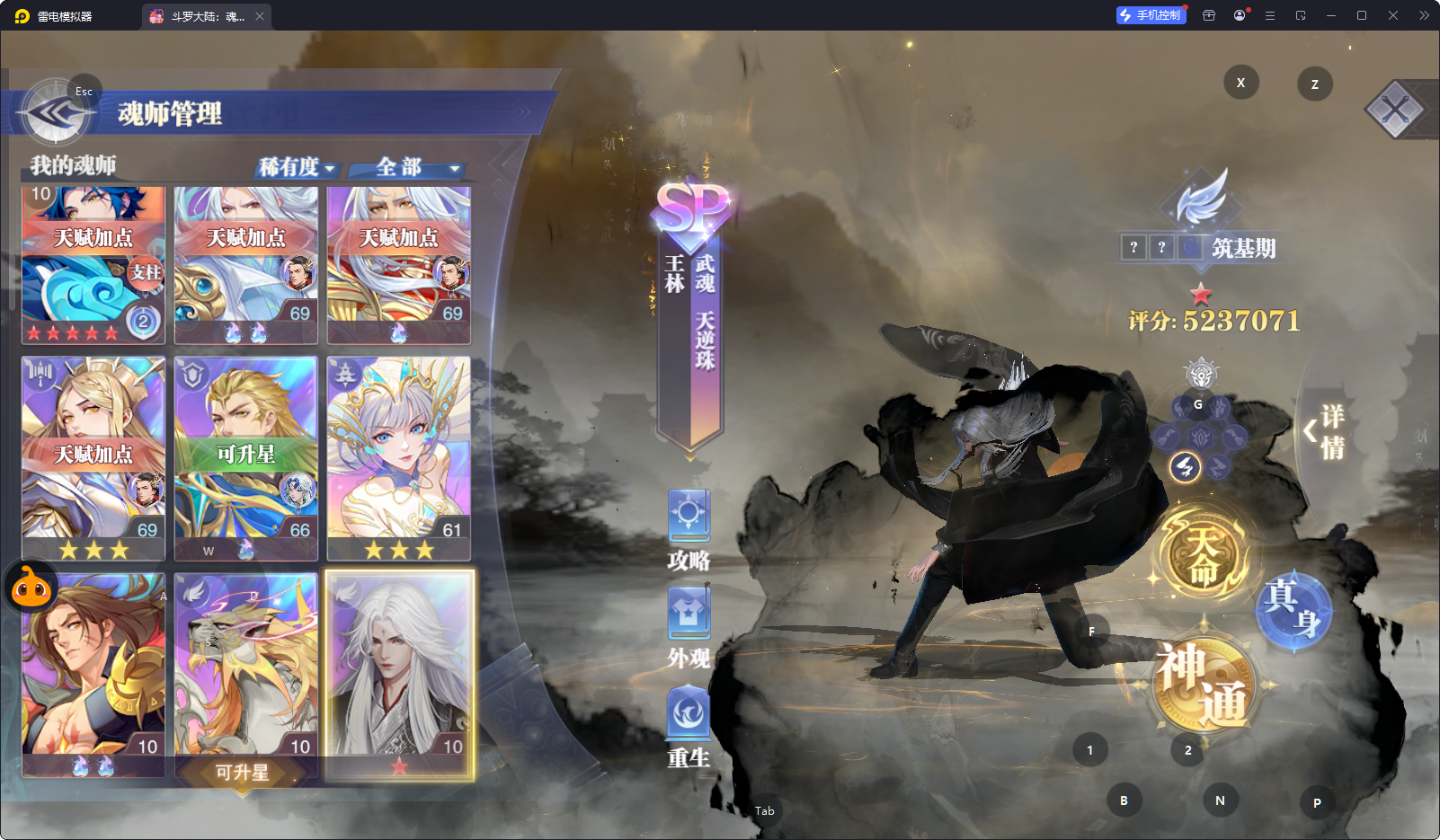Select the white-haired level 10 soul master card
This screenshot has width=1440, height=840.
pyautogui.click(x=399, y=675)
